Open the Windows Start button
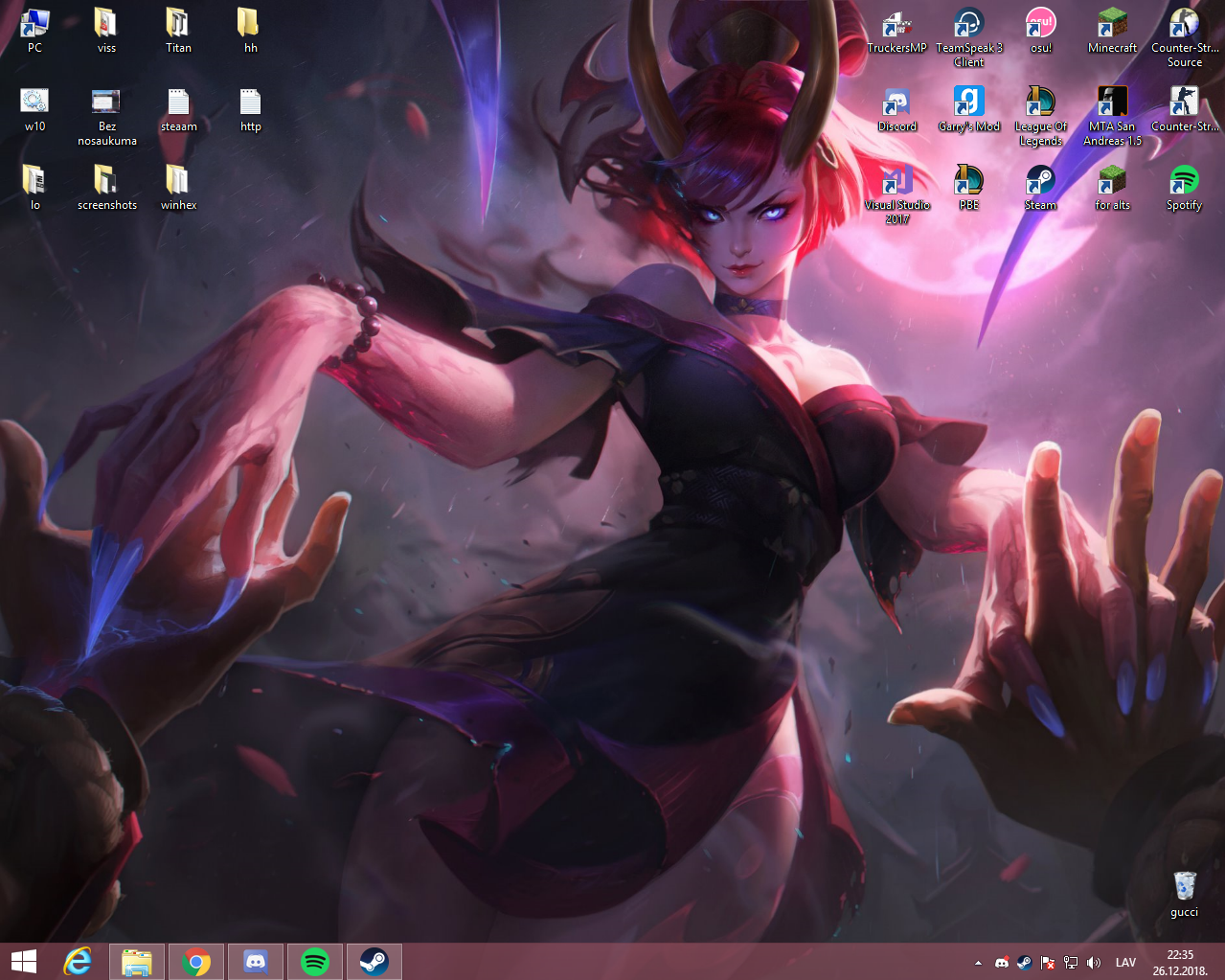The image size is (1225, 980). point(24,962)
